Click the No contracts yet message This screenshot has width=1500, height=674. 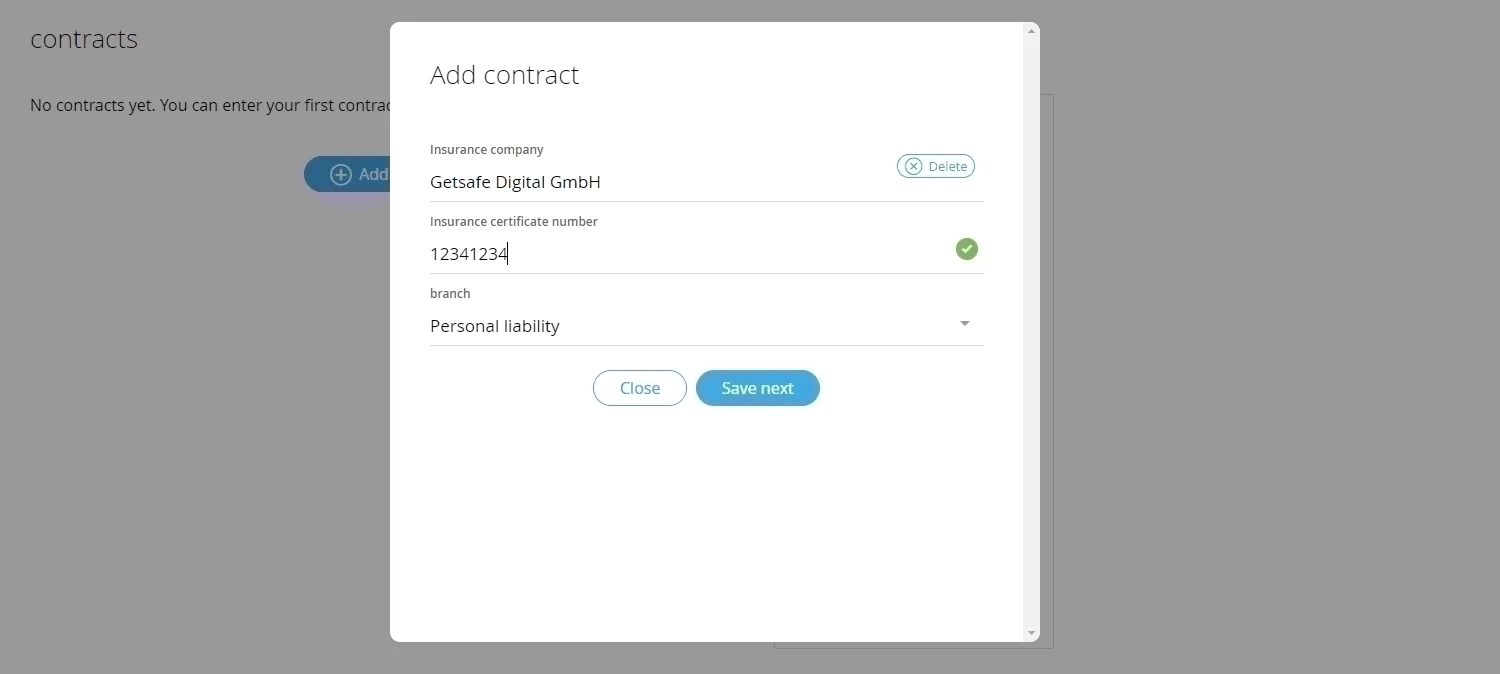point(210,105)
